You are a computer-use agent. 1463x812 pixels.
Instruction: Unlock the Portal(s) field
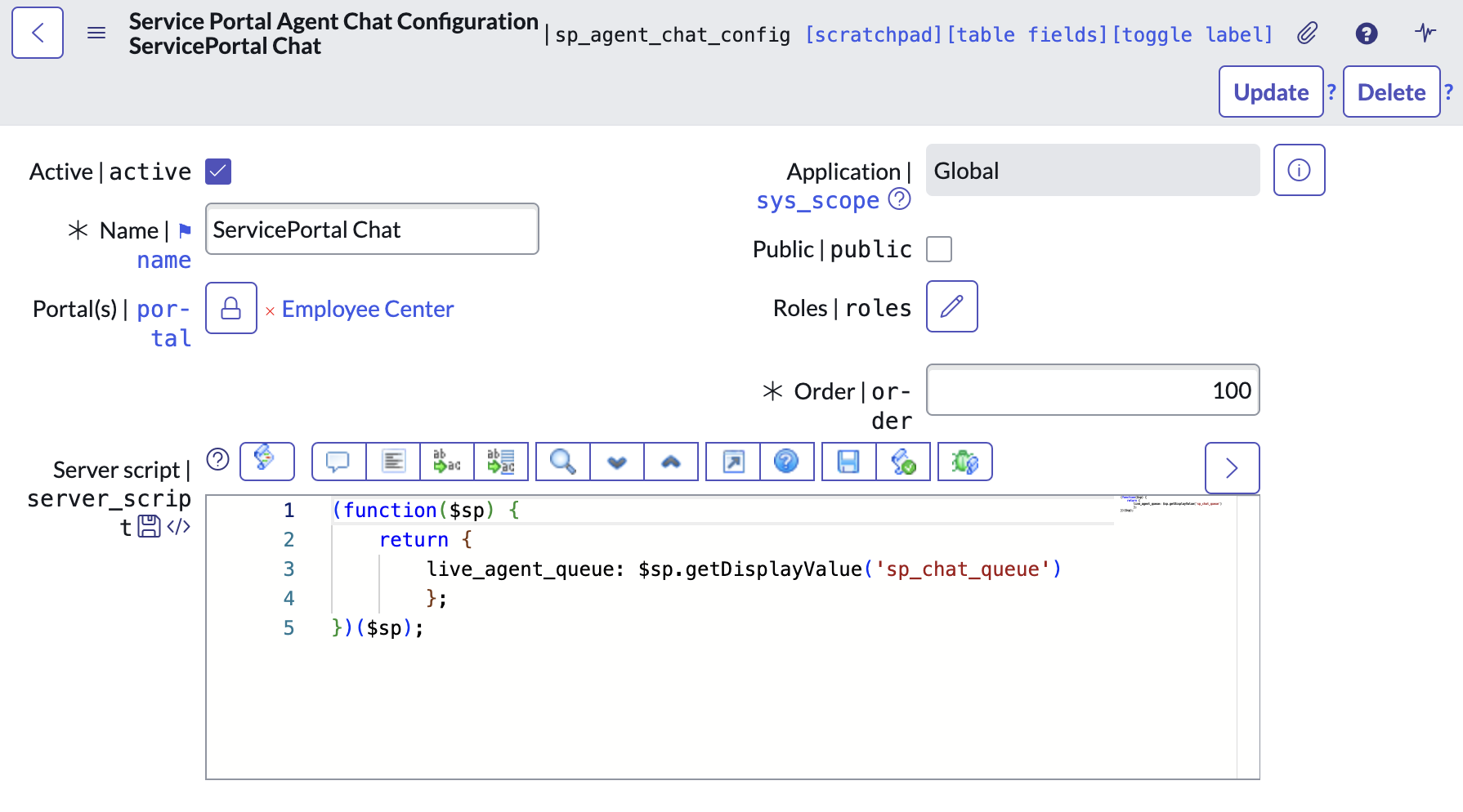231,308
